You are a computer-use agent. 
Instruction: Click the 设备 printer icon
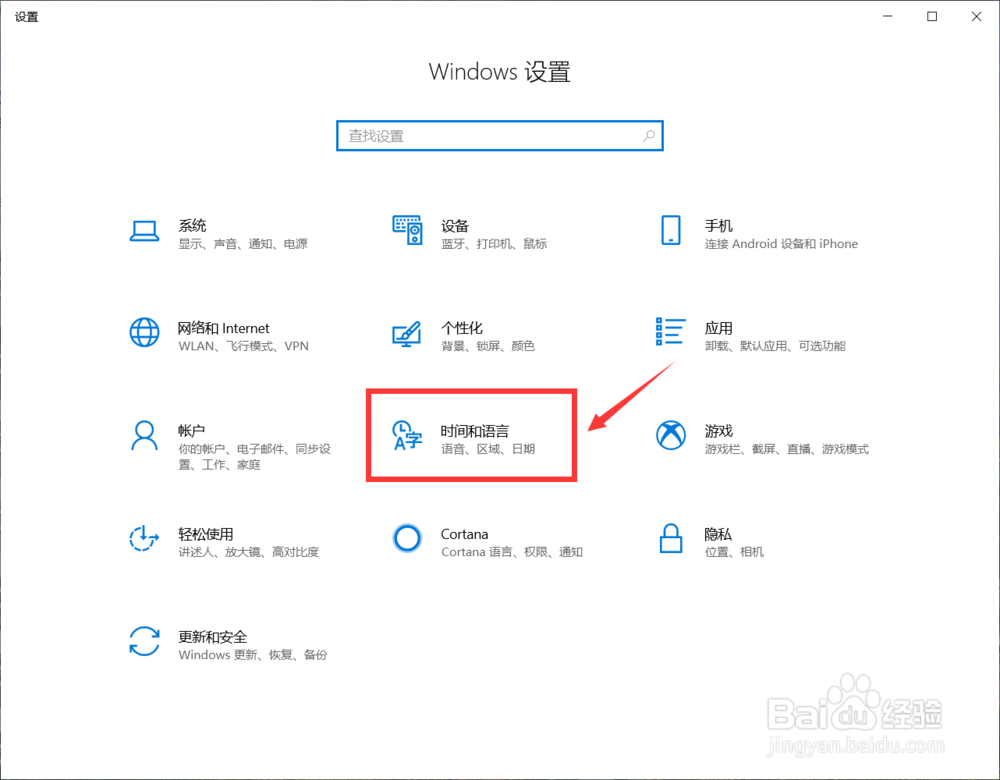407,230
